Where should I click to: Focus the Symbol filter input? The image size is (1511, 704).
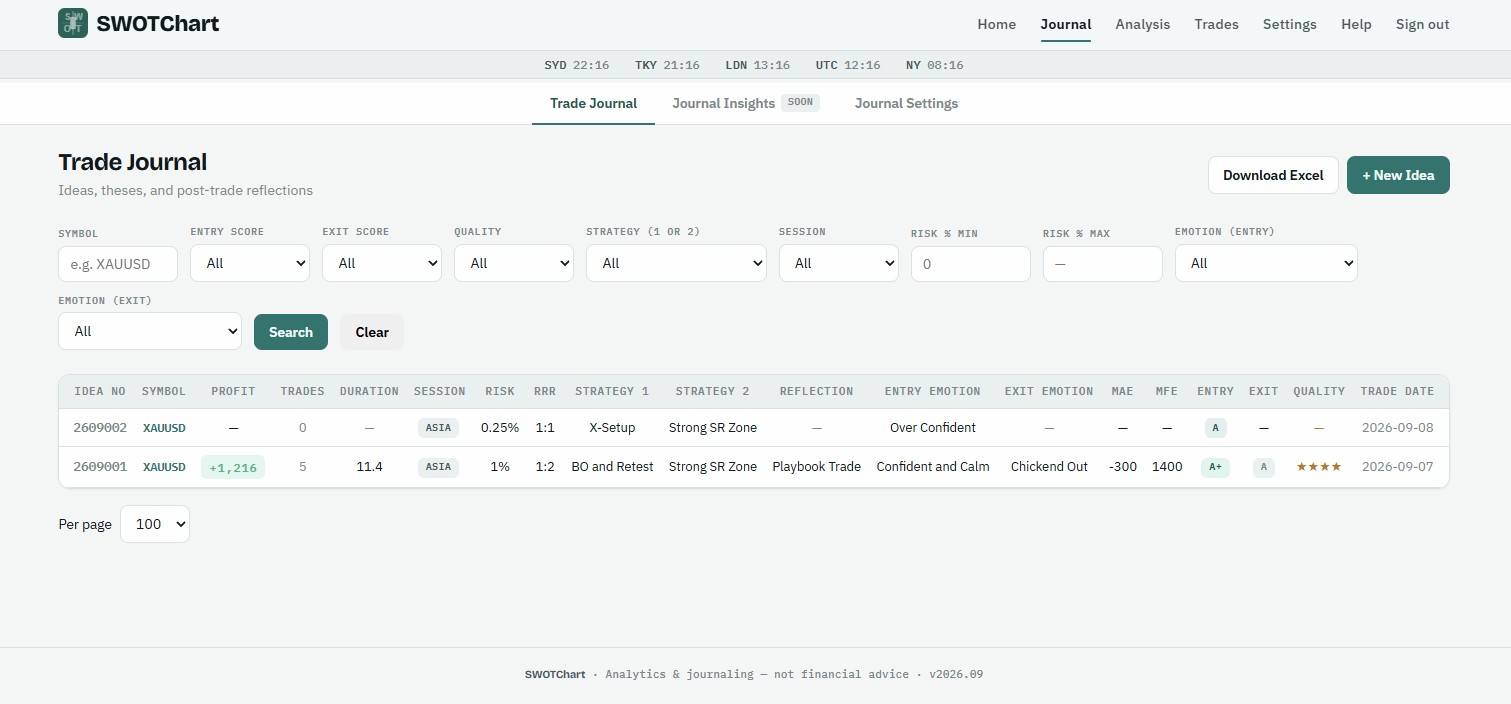(118, 264)
